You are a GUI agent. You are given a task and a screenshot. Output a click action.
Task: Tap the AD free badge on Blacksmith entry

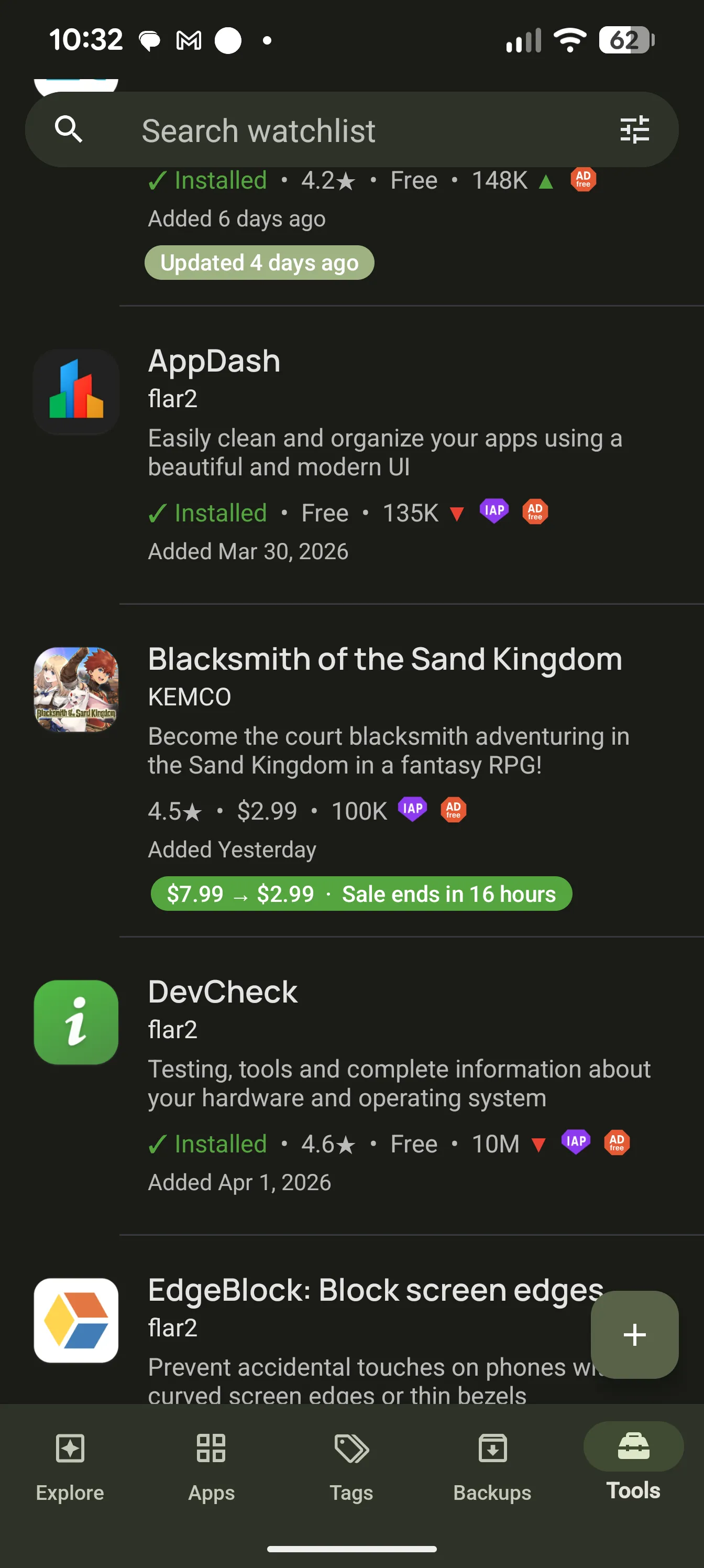pos(453,810)
